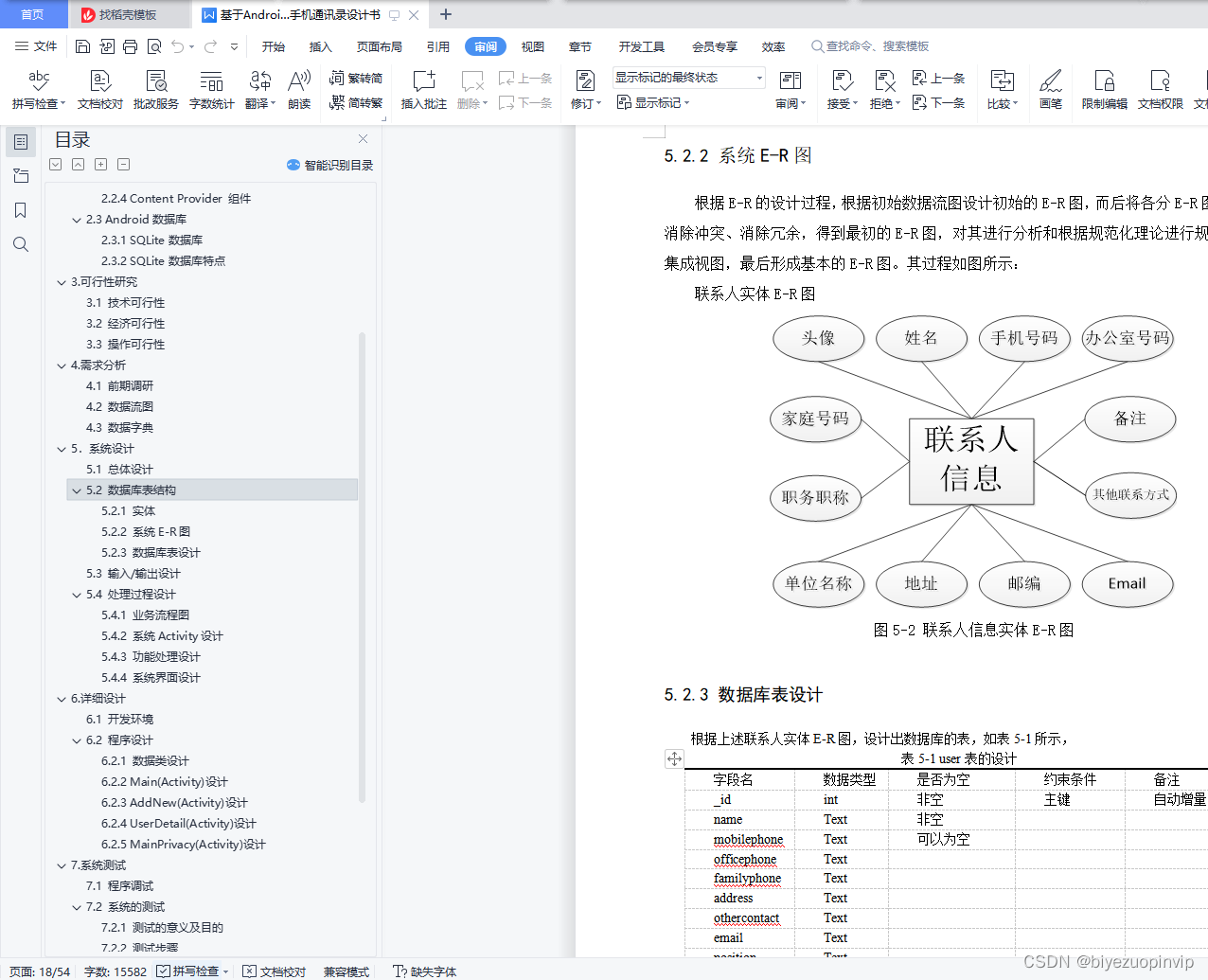Viewport: 1208px width, 980px height.
Task: Click the page count 页面: 18/54
Action: (x=40, y=971)
